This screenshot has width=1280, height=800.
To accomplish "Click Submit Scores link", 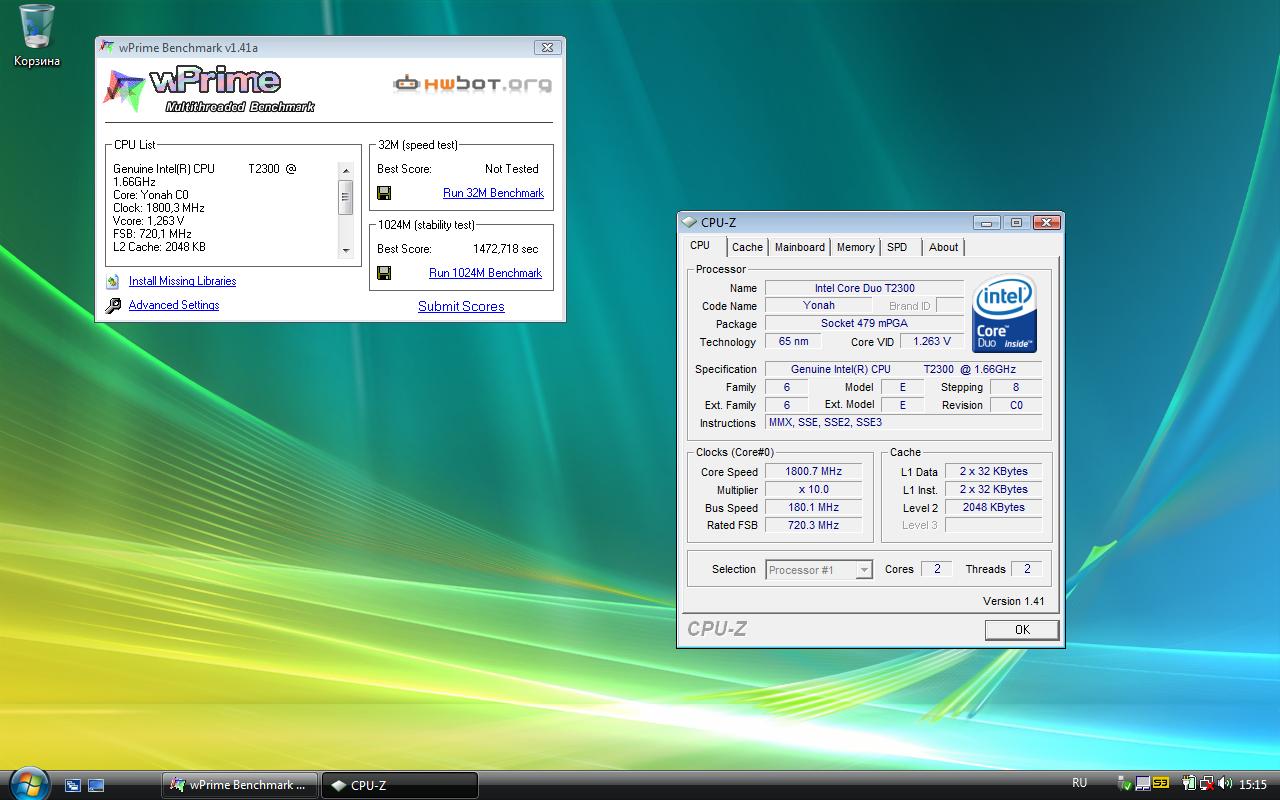I will click(461, 307).
